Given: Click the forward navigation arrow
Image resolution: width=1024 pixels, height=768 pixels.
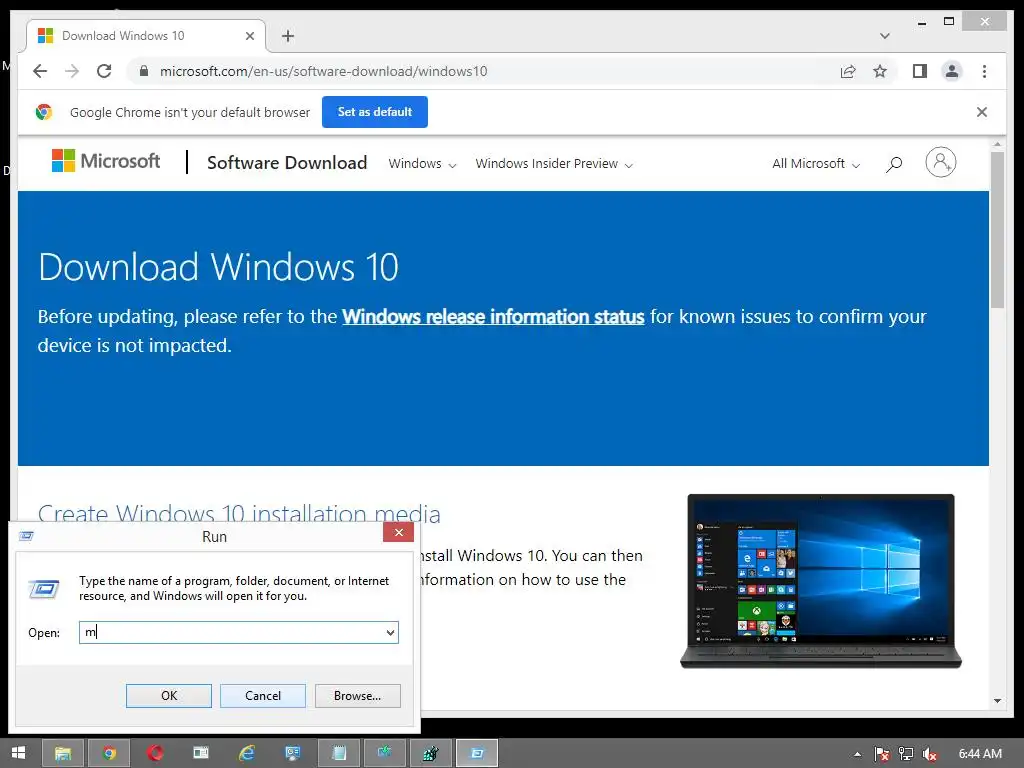Looking at the screenshot, I should point(72,71).
